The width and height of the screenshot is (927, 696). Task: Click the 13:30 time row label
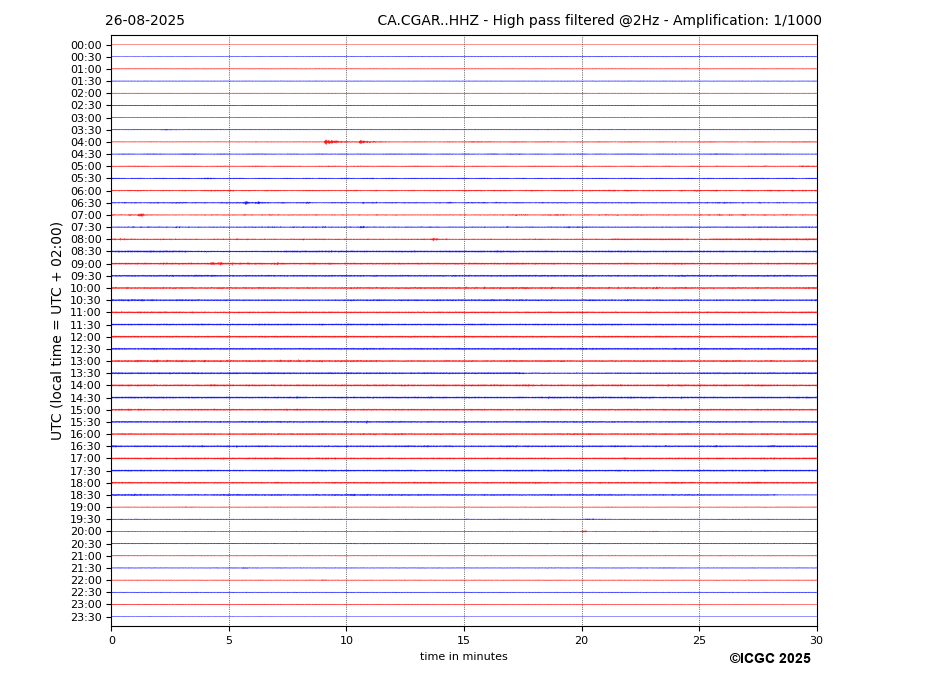[x=86, y=374]
